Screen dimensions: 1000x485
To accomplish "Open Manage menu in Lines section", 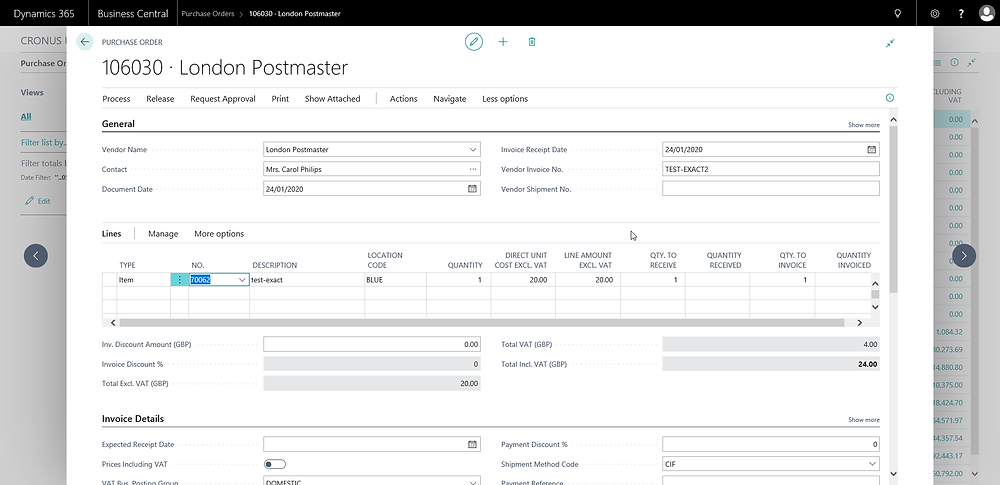I will (163, 234).
